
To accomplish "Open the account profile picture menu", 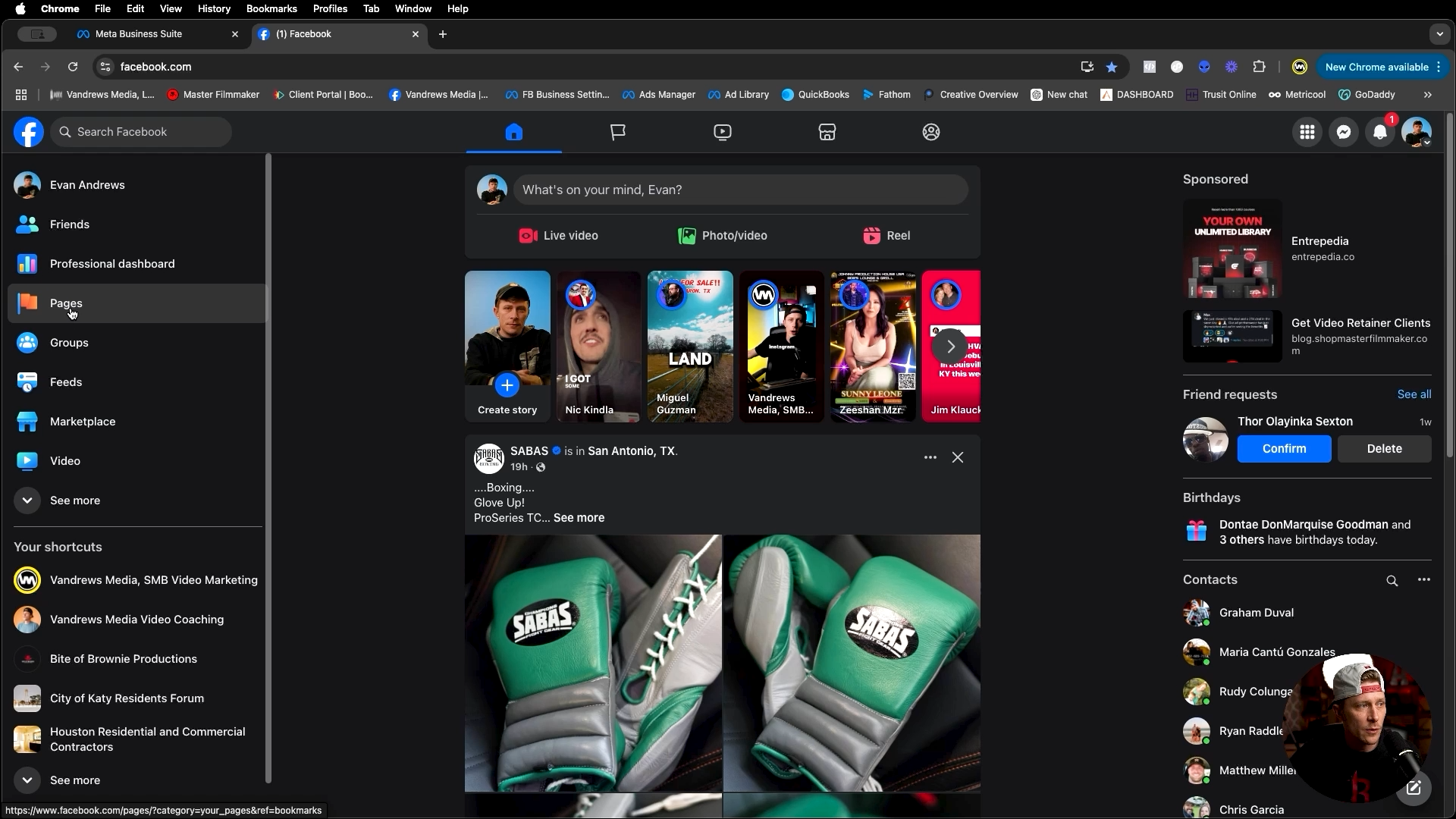I will tap(1417, 132).
